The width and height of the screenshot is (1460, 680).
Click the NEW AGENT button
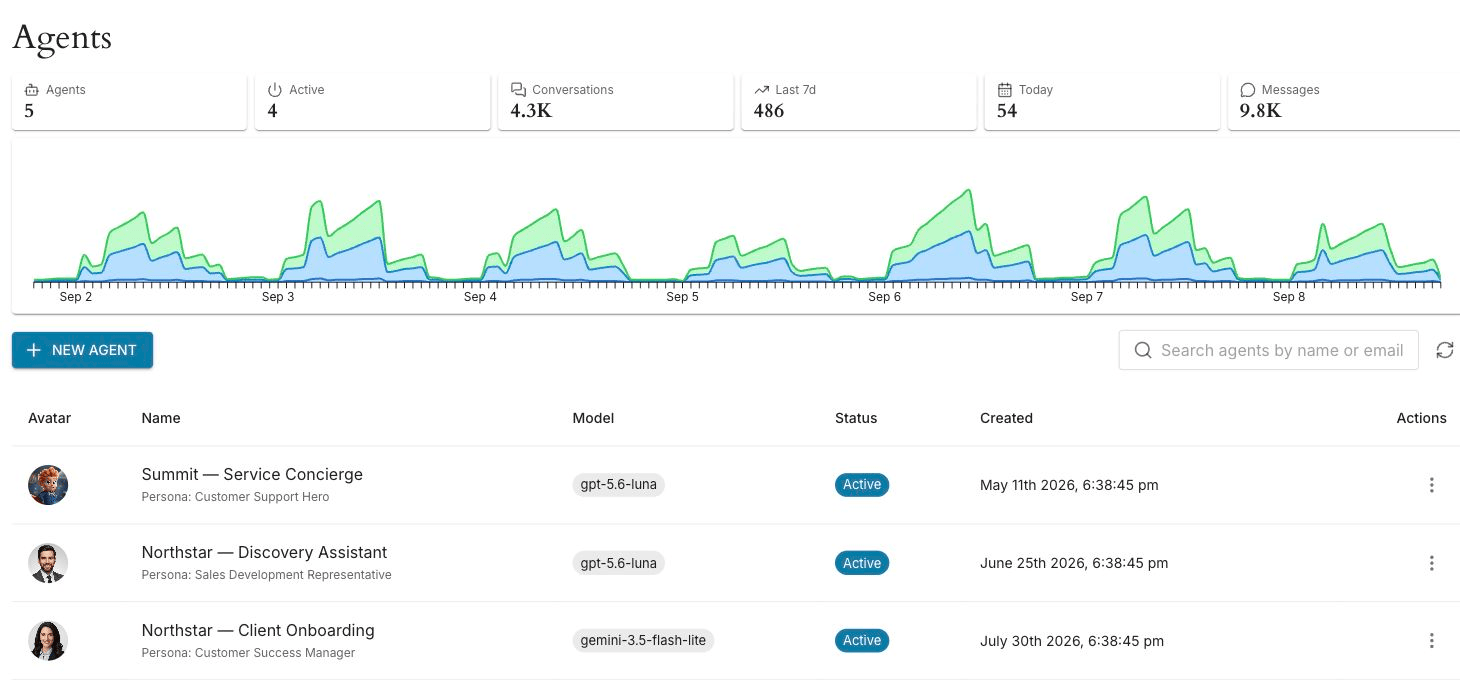(x=82, y=350)
